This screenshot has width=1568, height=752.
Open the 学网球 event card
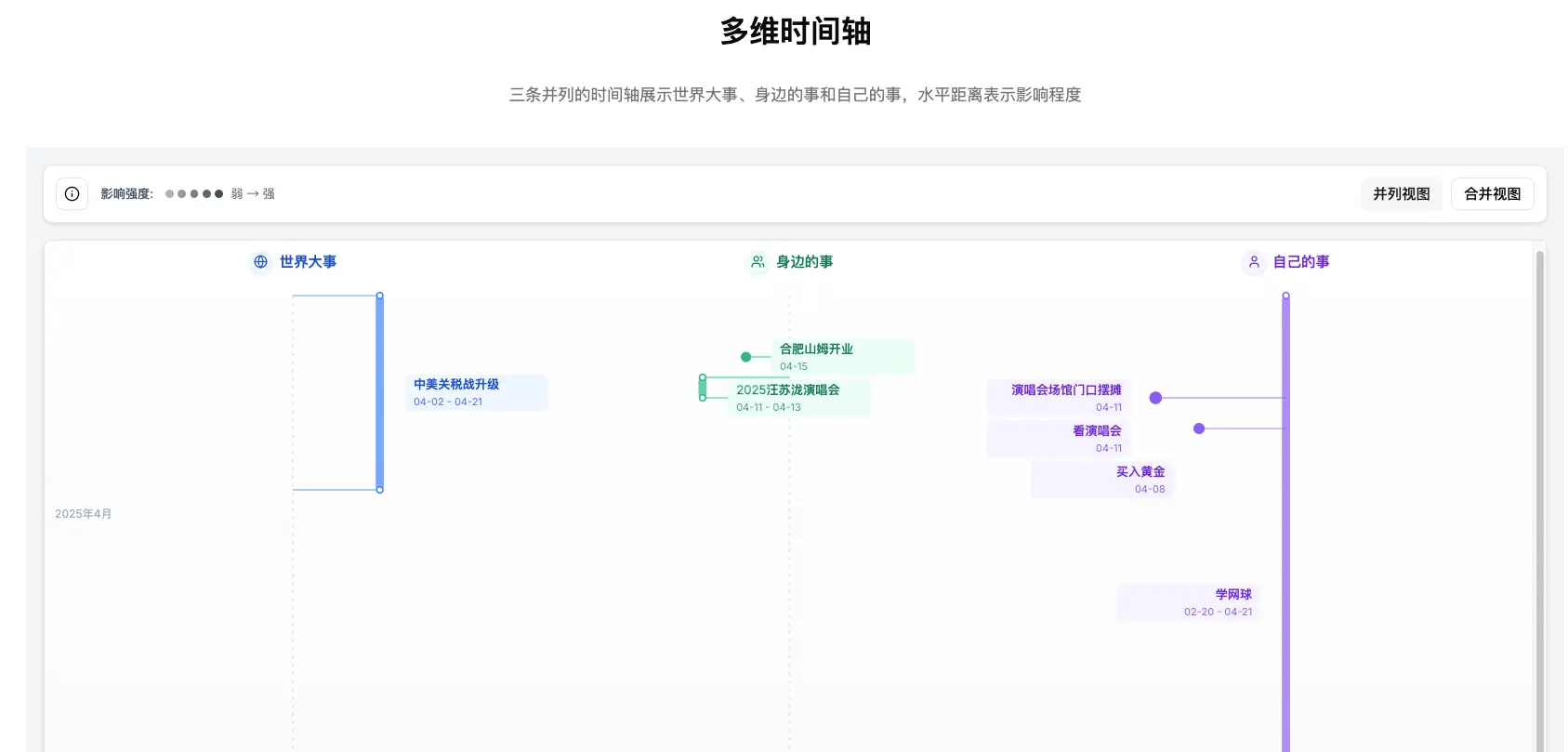[x=1188, y=602]
